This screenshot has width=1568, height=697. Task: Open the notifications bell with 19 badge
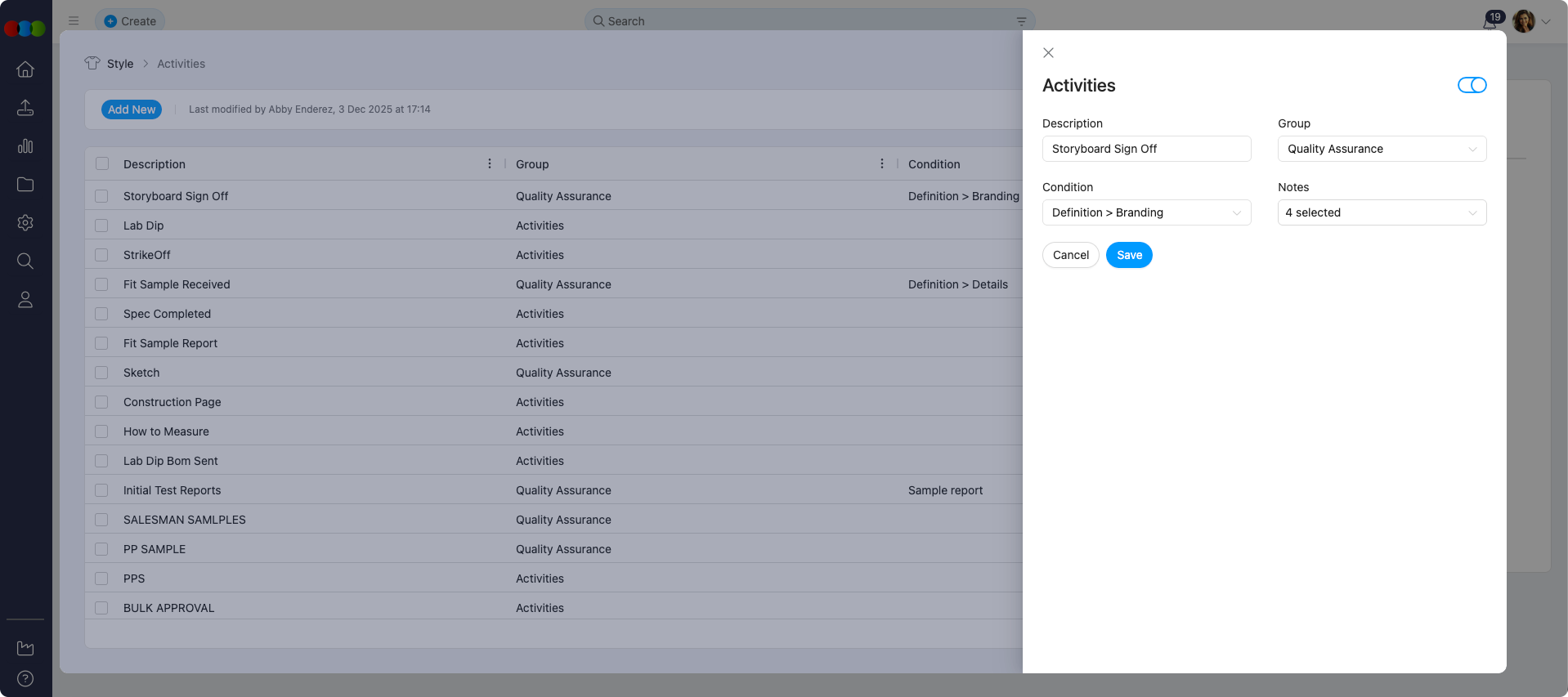[1490, 21]
